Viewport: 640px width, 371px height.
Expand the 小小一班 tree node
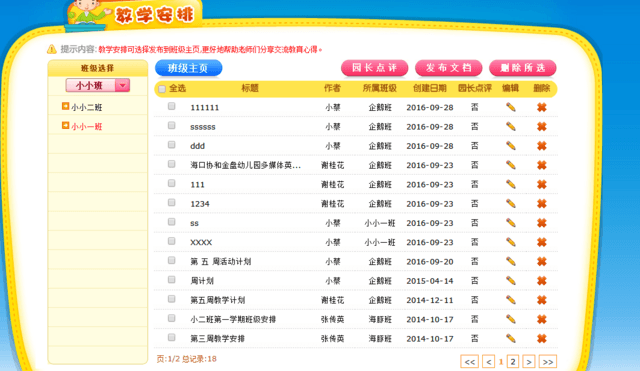click(65, 125)
